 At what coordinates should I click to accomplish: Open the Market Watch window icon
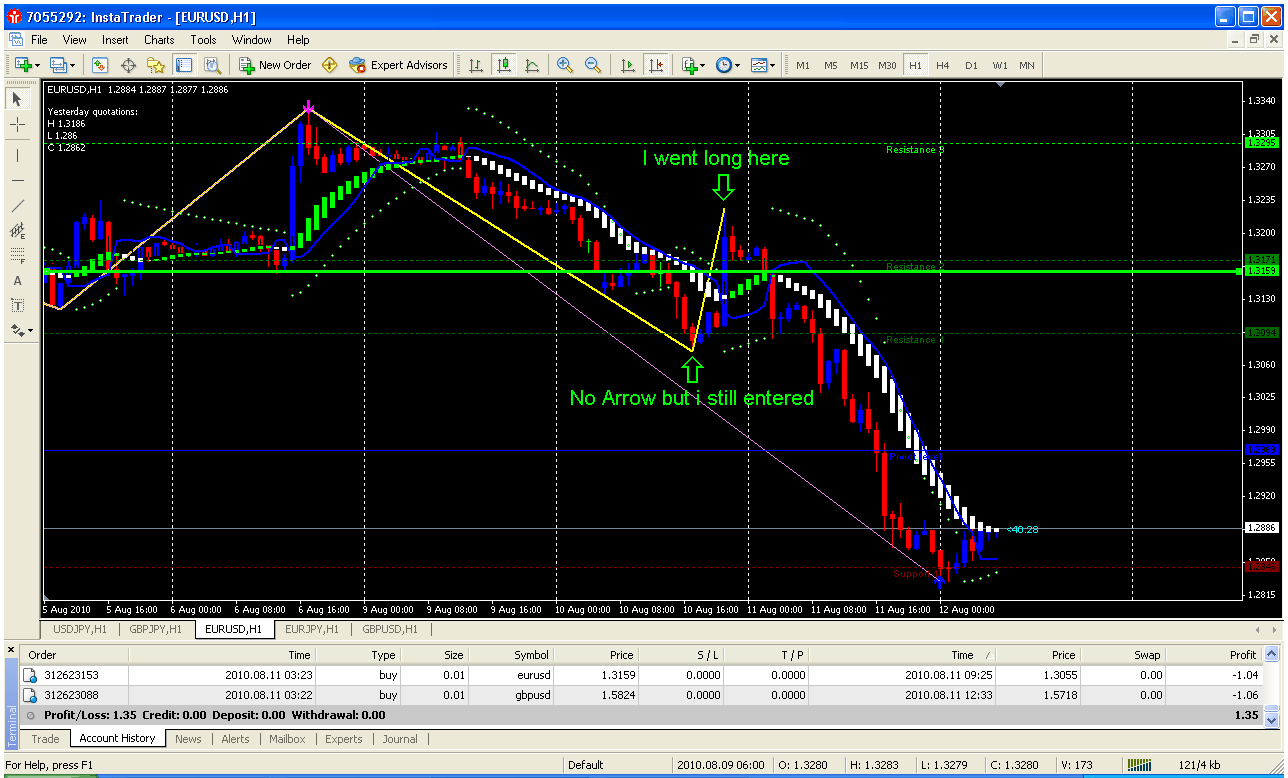tap(100, 65)
